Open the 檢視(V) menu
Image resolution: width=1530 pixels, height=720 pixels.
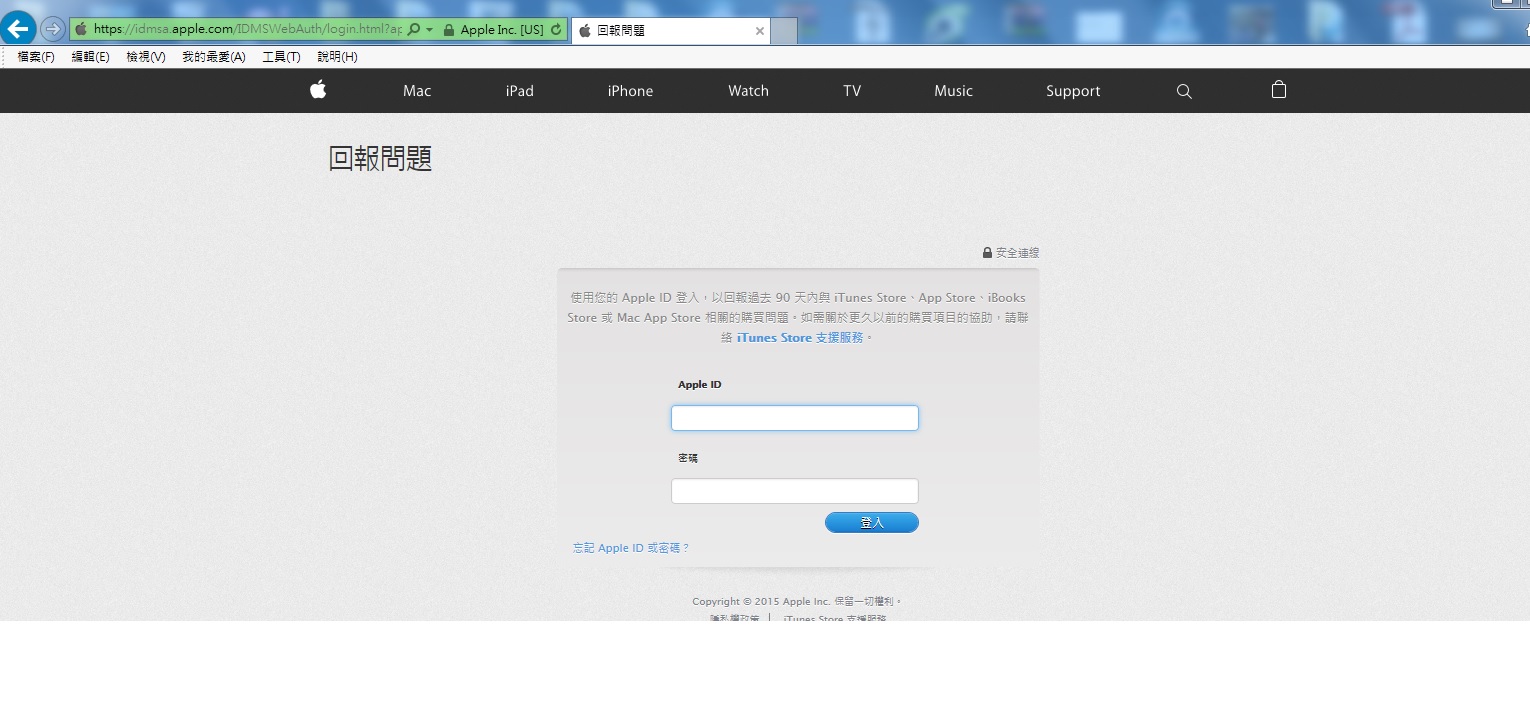coord(146,57)
